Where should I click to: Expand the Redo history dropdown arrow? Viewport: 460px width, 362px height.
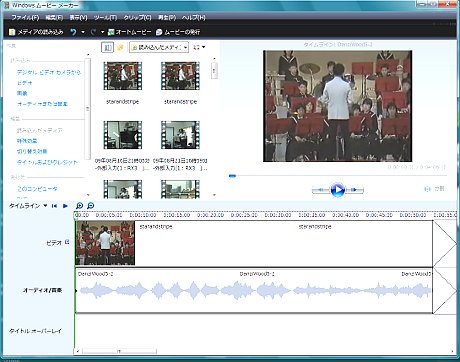click(x=102, y=32)
